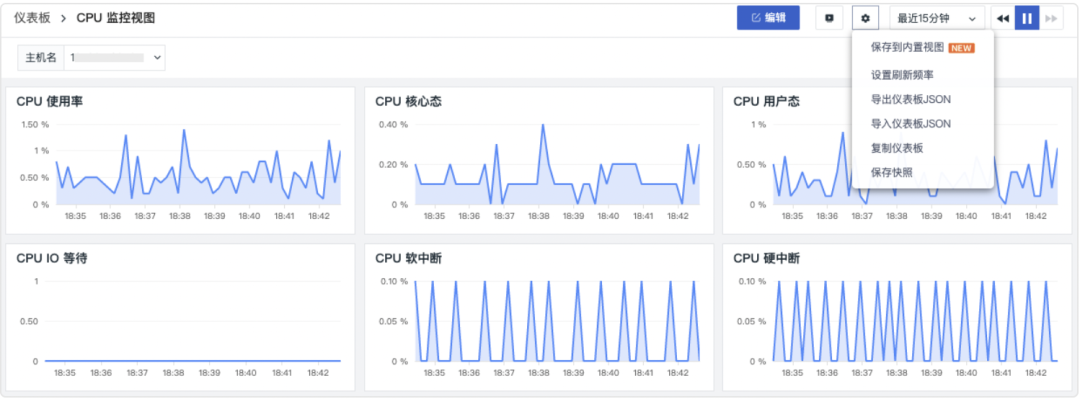Click the CPU 核心态 chart panel
This screenshot has height=399, width=1080.
tap(539, 161)
